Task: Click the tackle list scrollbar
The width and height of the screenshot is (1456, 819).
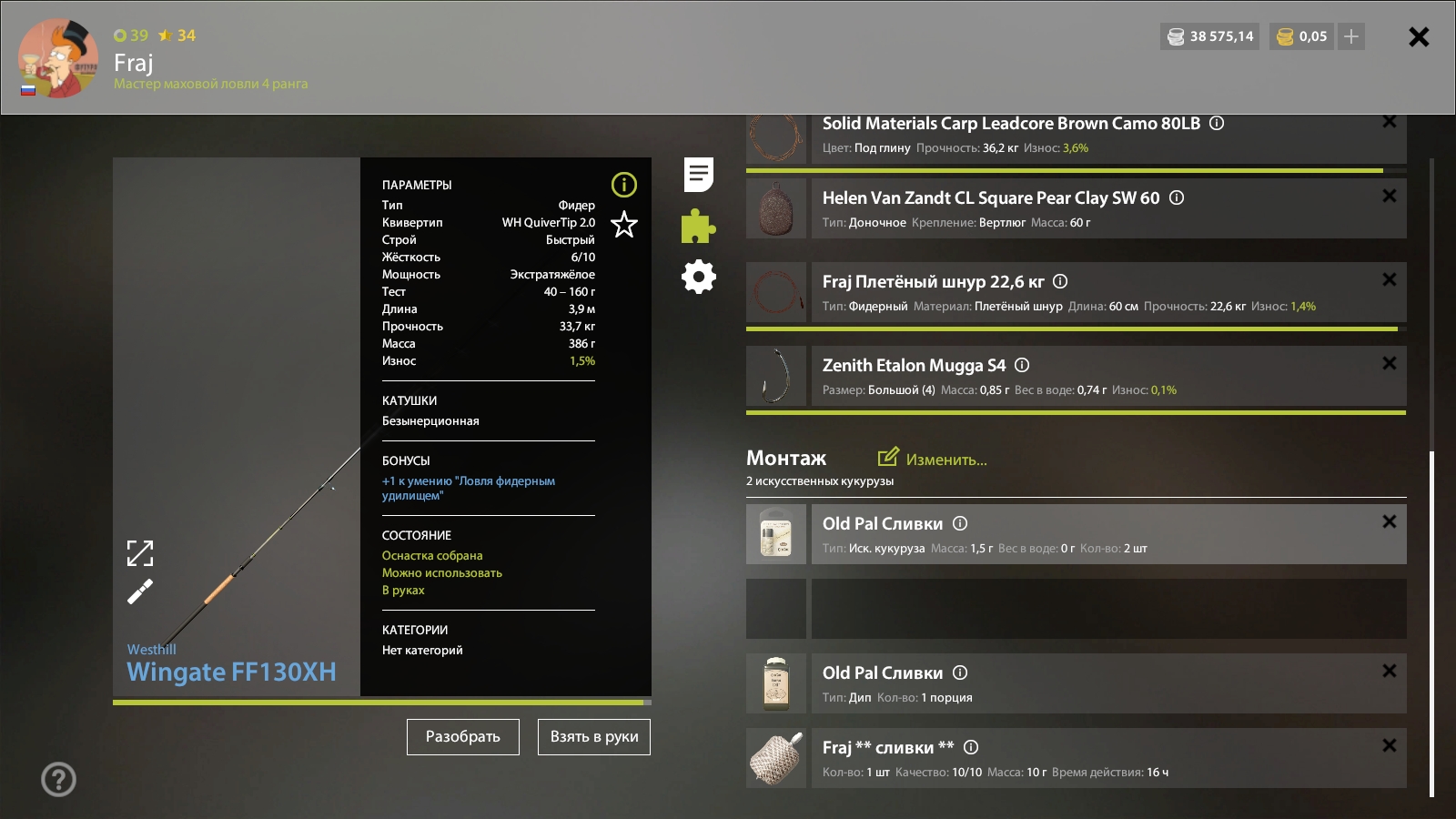Action: (x=1431, y=624)
